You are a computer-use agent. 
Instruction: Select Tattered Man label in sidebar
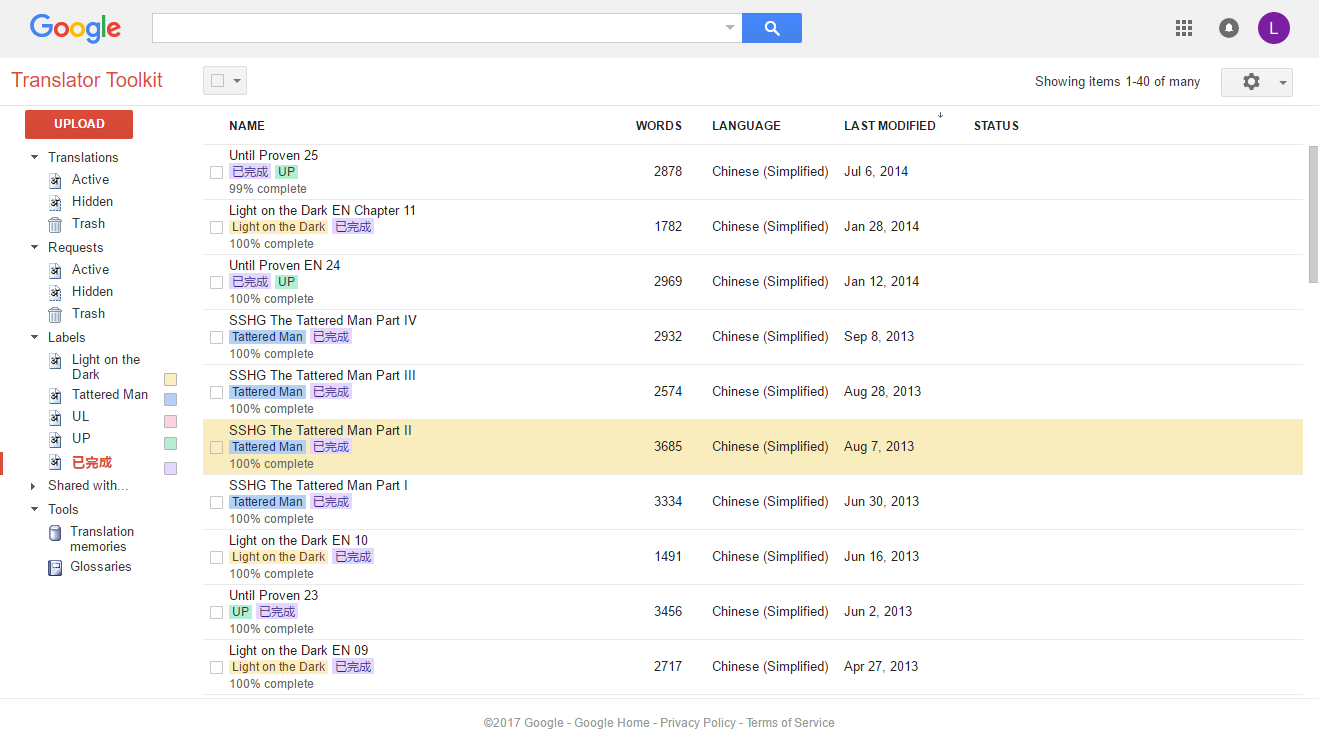click(110, 395)
